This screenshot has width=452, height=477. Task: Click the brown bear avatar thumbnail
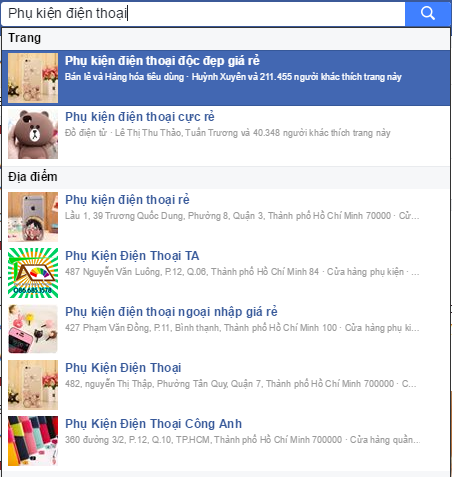[33, 134]
